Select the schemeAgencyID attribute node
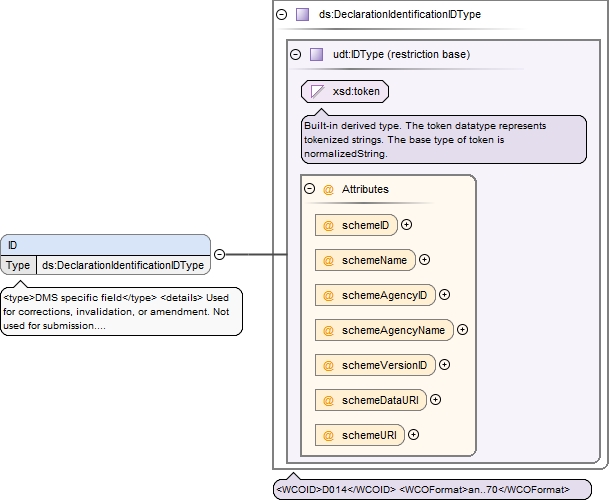610x503 pixels. click(x=375, y=295)
